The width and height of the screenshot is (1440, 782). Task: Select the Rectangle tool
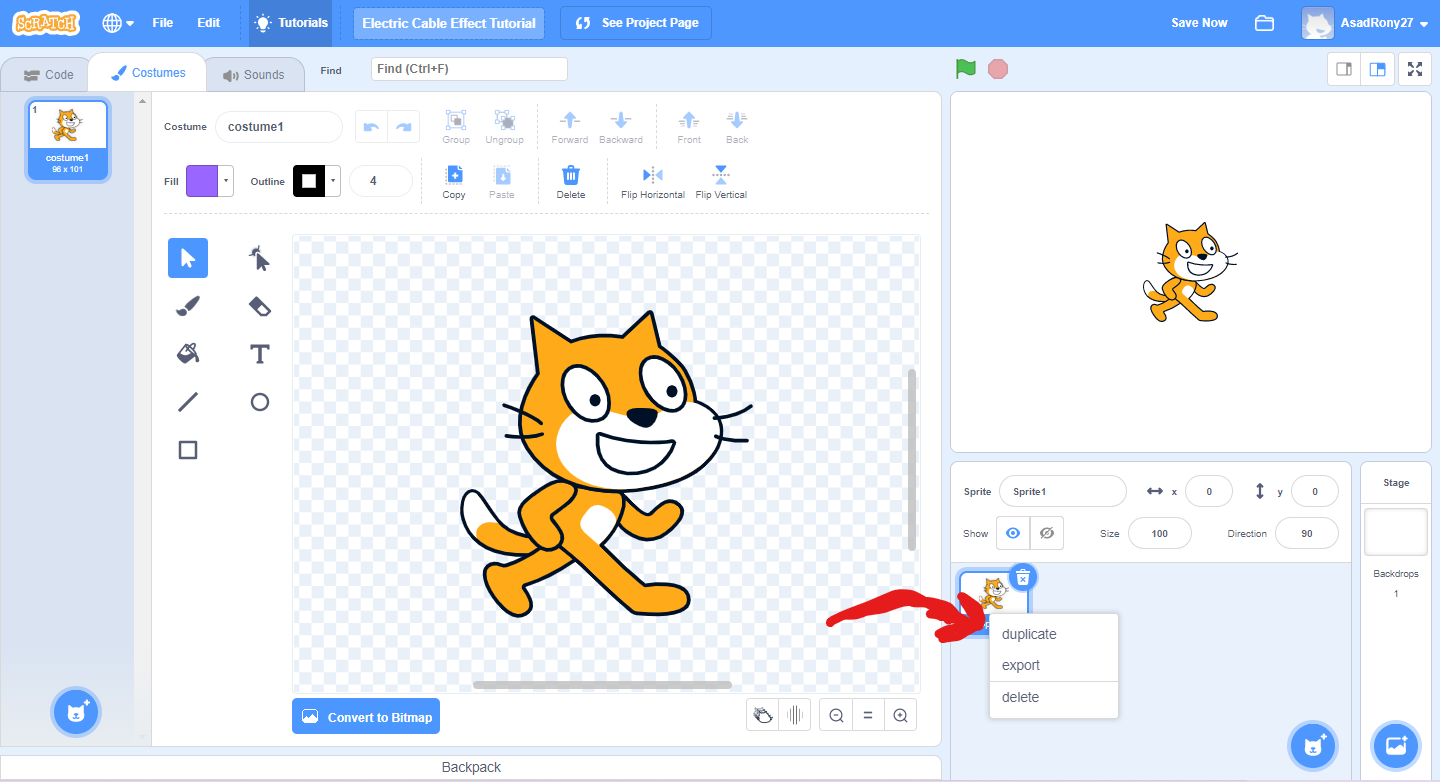(x=187, y=449)
